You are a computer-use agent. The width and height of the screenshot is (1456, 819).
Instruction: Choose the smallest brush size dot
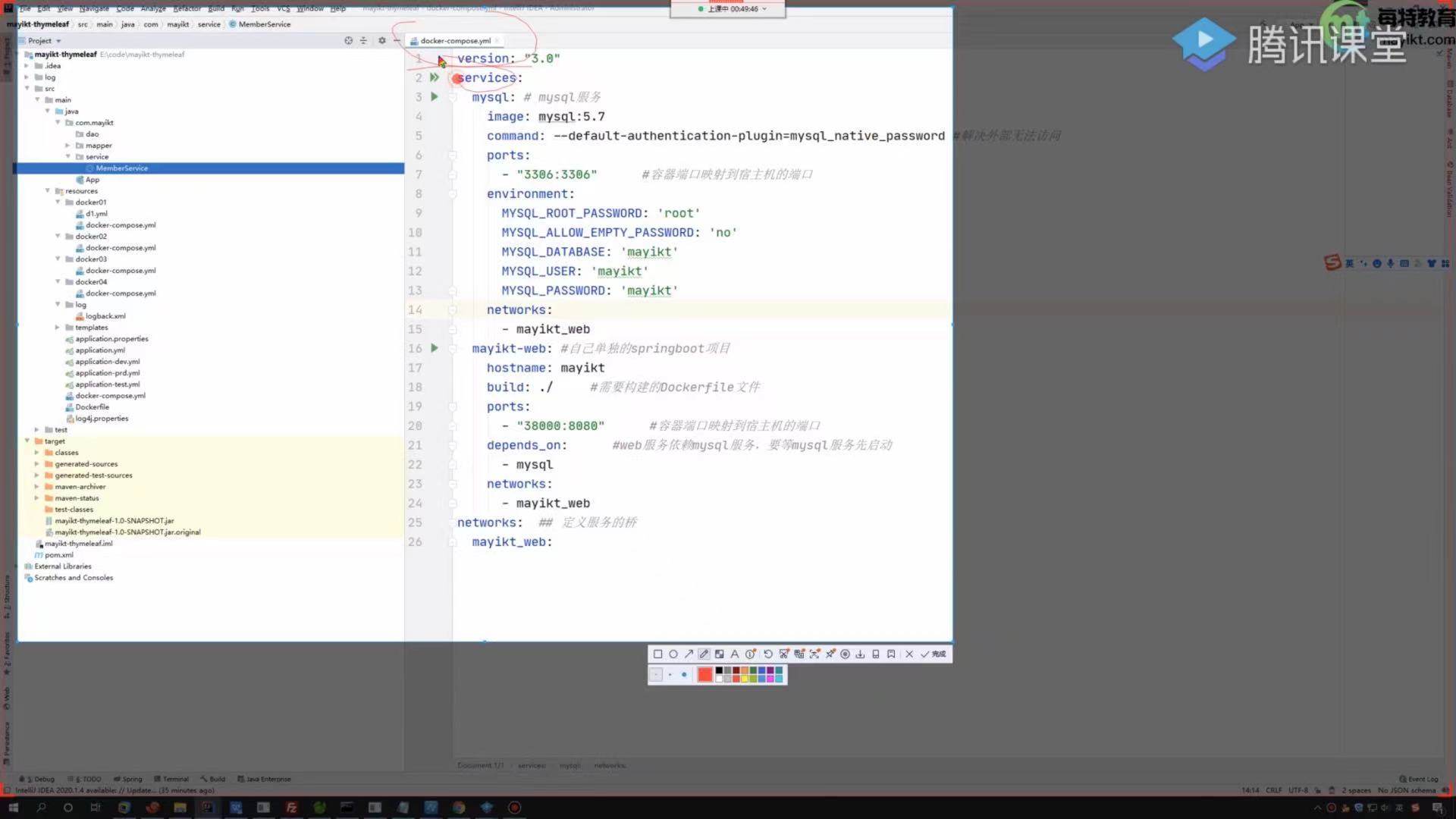pyautogui.click(x=657, y=674)
